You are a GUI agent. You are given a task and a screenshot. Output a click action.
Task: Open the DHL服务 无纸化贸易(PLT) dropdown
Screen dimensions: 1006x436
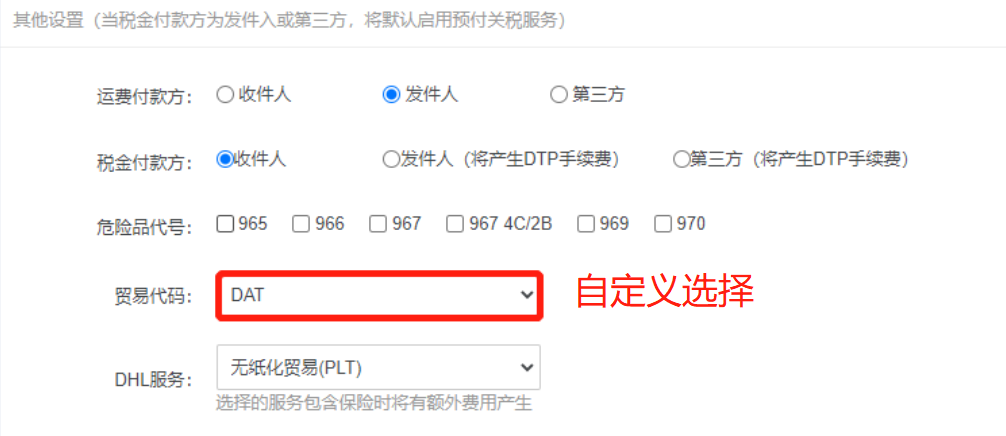click(x=379, y=367)
